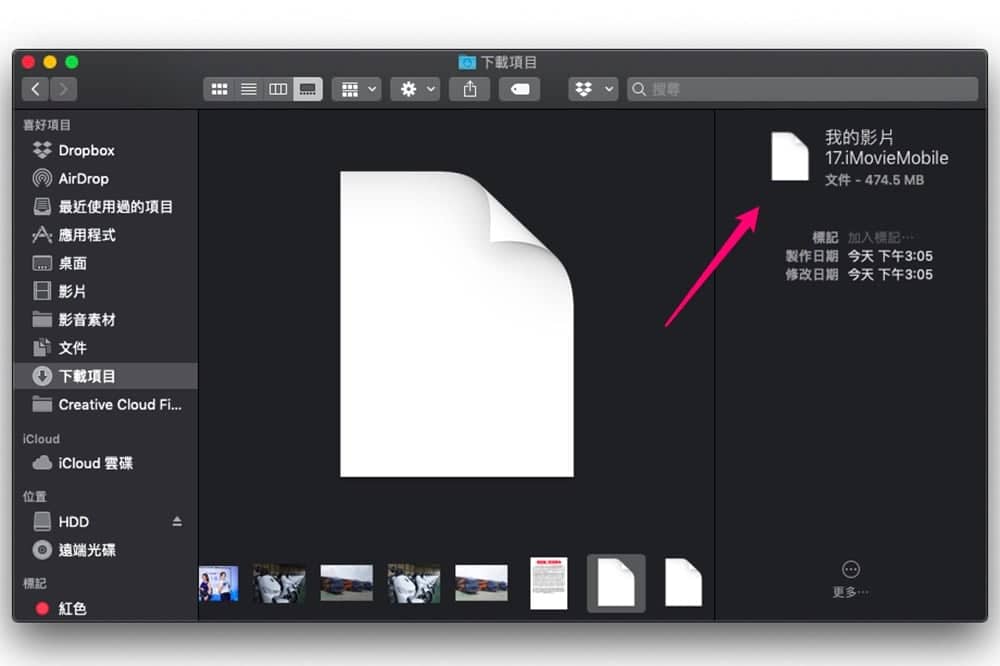
Task: Go back with the left chevron button
Action: click(36, 89)
